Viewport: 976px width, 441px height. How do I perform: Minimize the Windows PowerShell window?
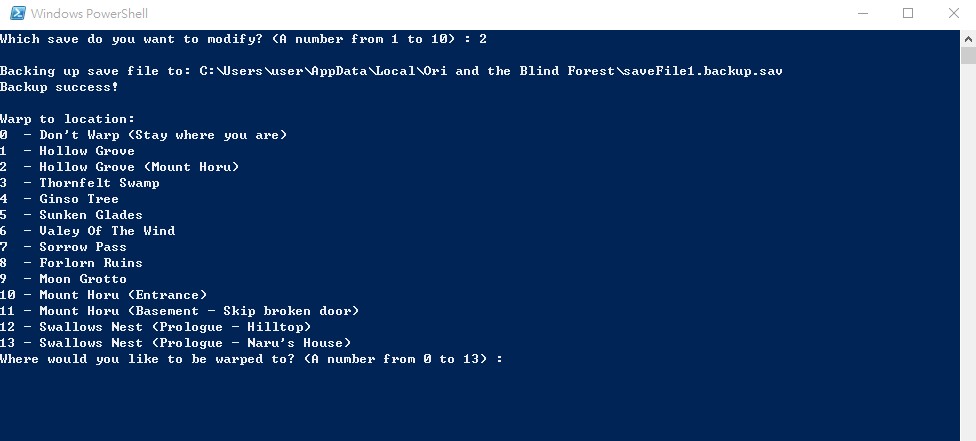(862, 14)
